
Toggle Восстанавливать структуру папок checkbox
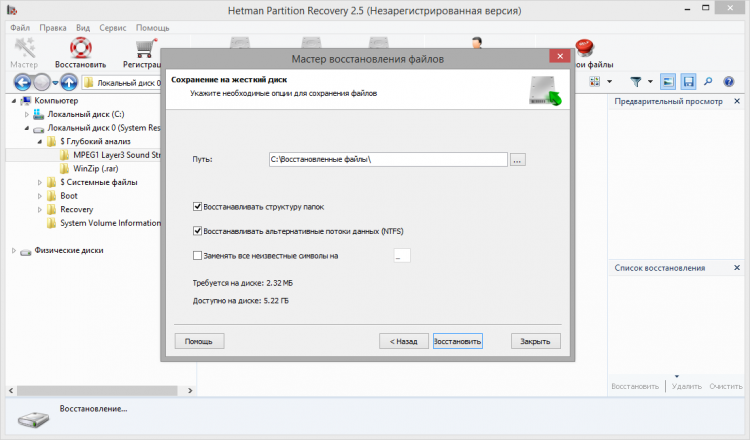(x=197, y=207)
